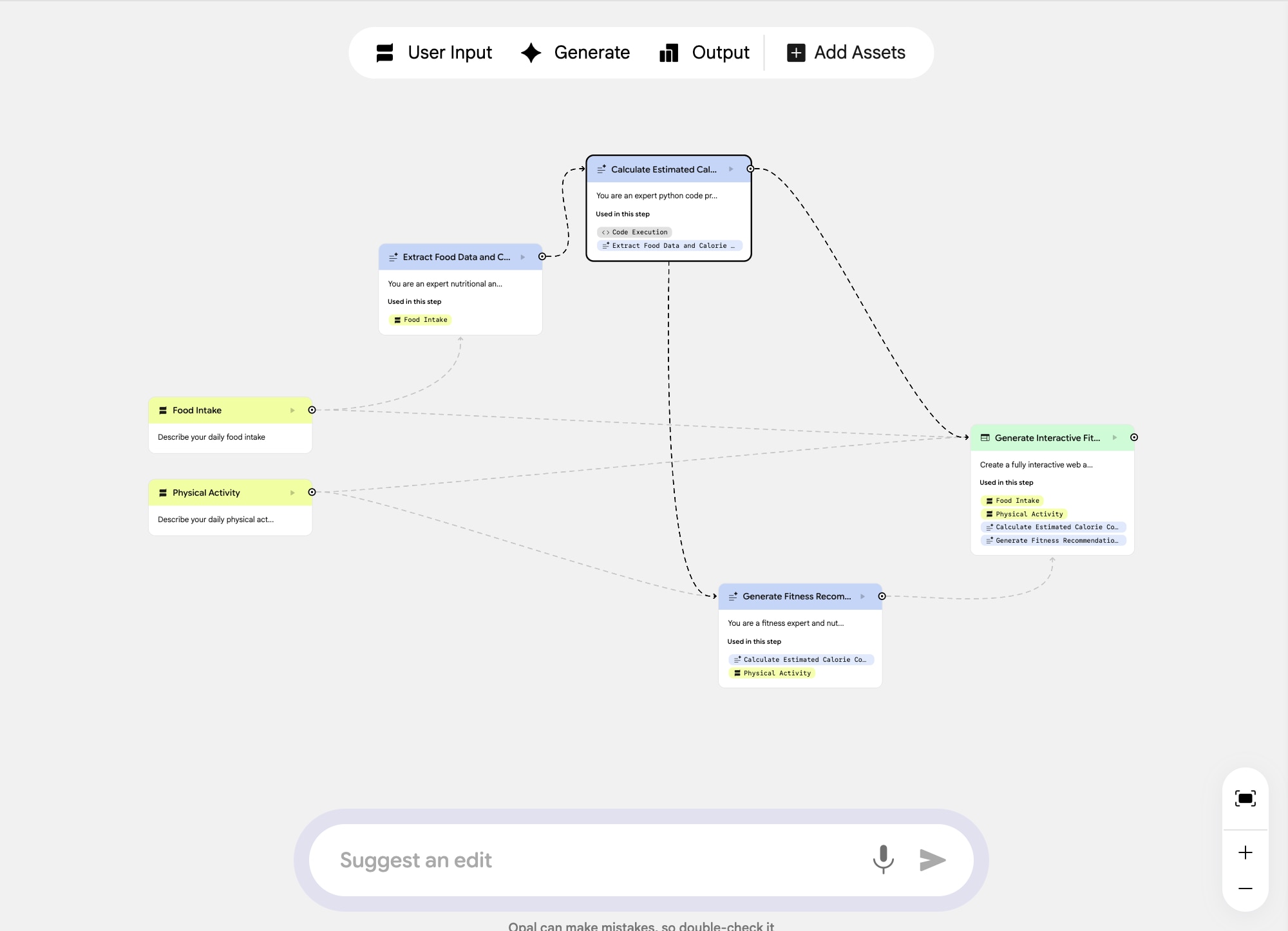Click the send arrow icon

coord(932,860)
